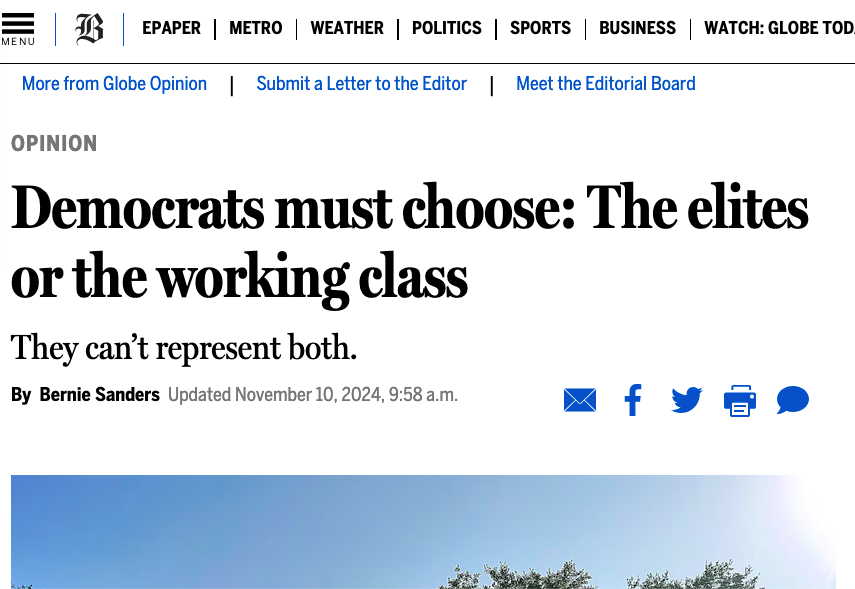Screen dimensions: 855x589
Task: Go to the METRO section
Action: pyautogui.click(x=255, y=29)
